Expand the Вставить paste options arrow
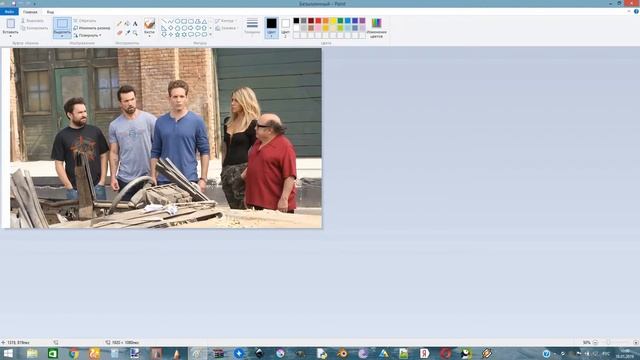 11,35
